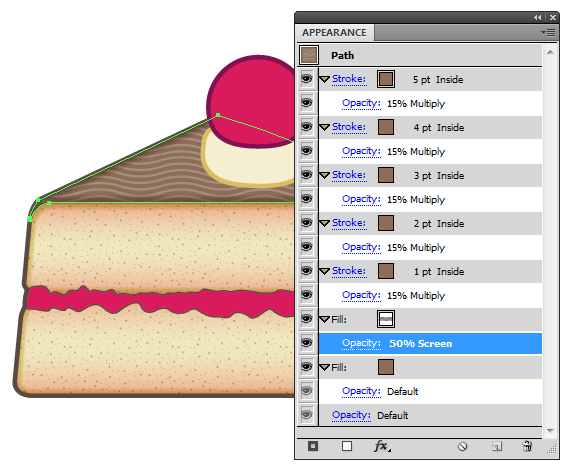The width and height of the screenshot is (573, 470).
Task: Click the Duplicate Selected Item icon
Action: tap(497, 447)
